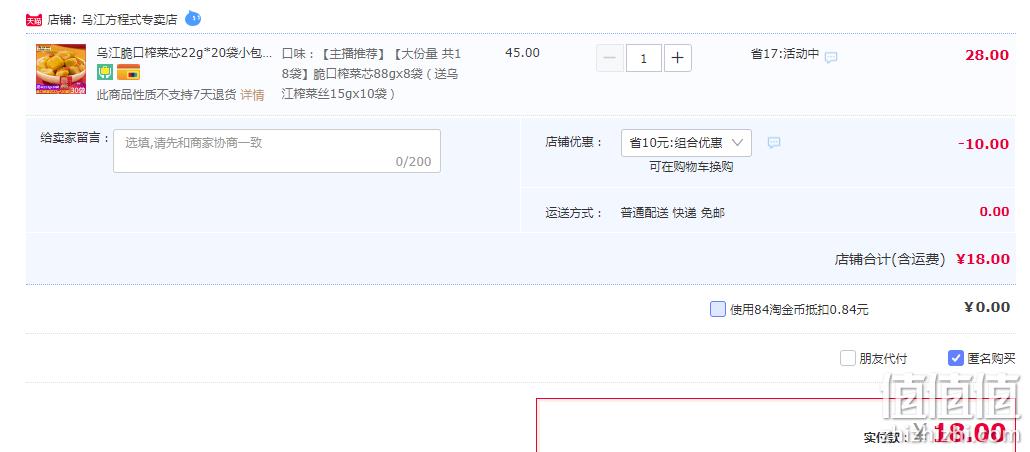Open the blue Wangwang chat icon next to the shop name
Screen dimensions: 1030x452
point(192,18)
